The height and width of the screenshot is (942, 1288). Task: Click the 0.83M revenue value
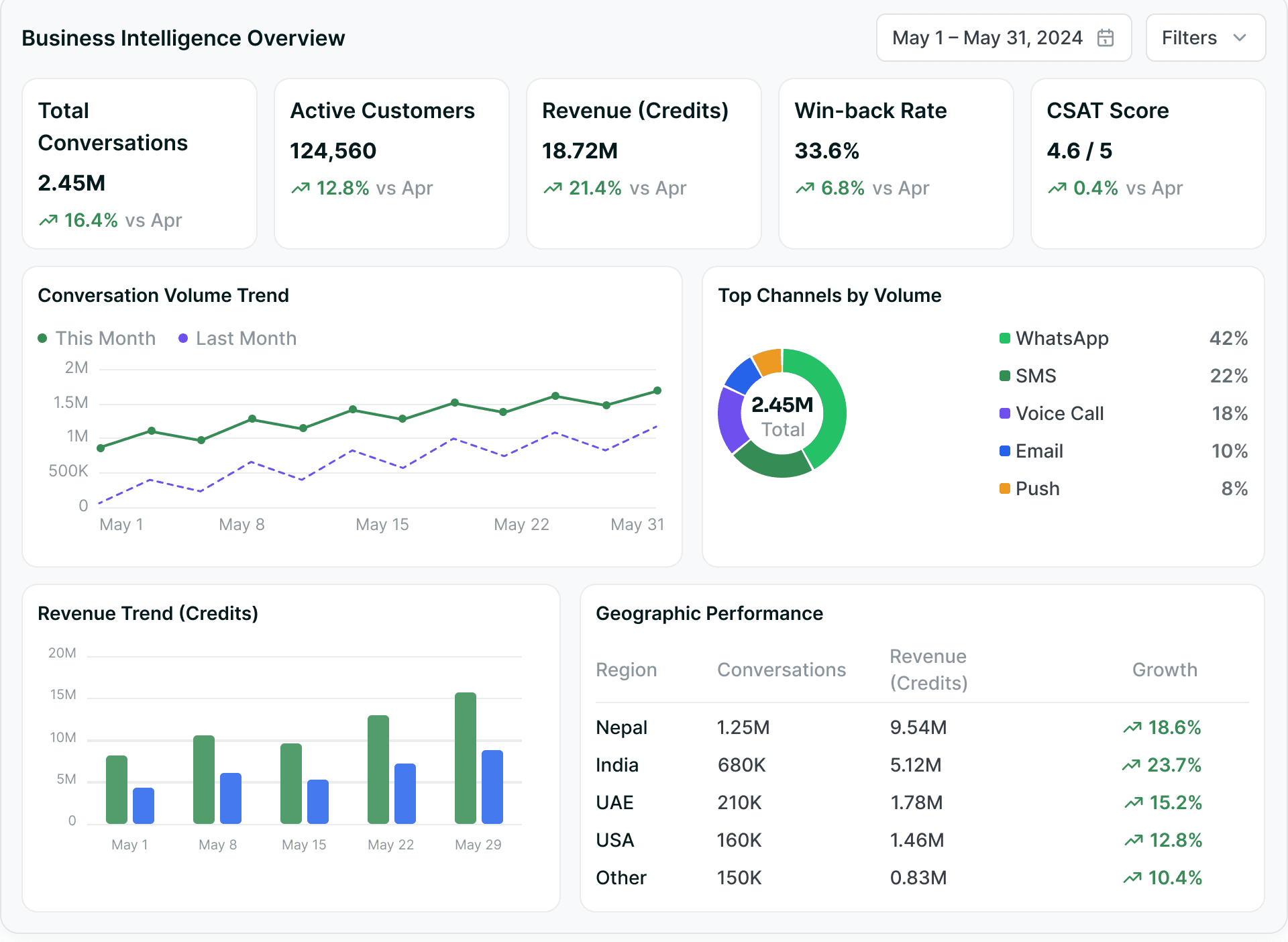(918, 878)
